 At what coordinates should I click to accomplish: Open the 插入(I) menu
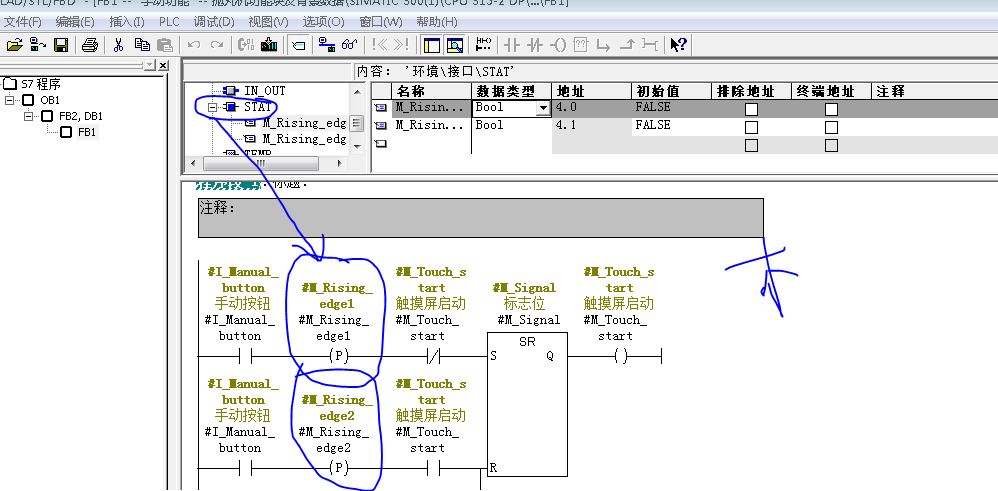pos(127,22)
